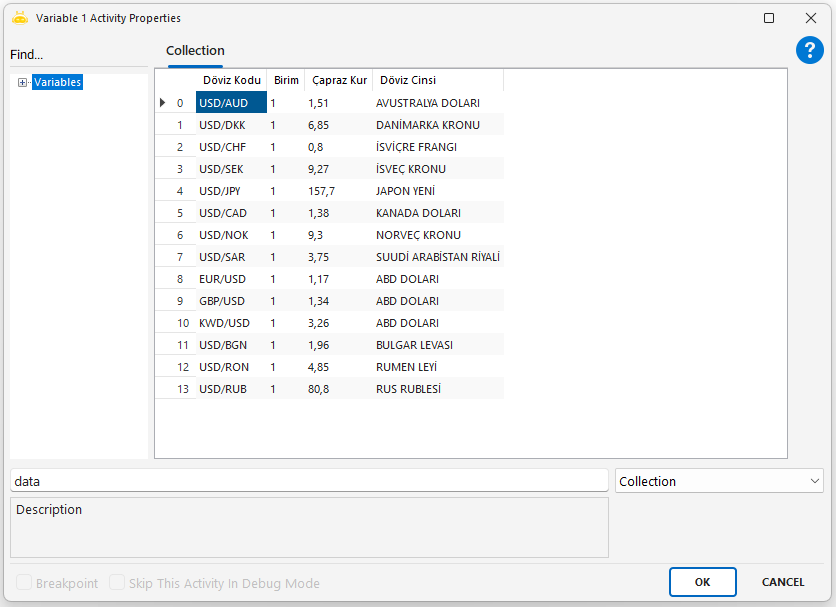Viewport: 836px width, 607px height.
Task: Toggle Skip This Activity In Debug Mode
Action: pyautogui.click(x=117, y=583)
